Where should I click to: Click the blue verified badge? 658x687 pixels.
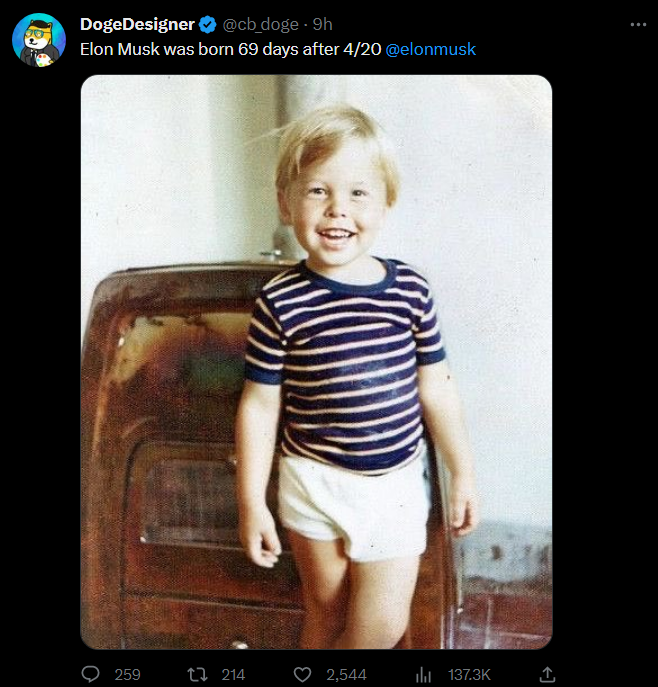206,24
